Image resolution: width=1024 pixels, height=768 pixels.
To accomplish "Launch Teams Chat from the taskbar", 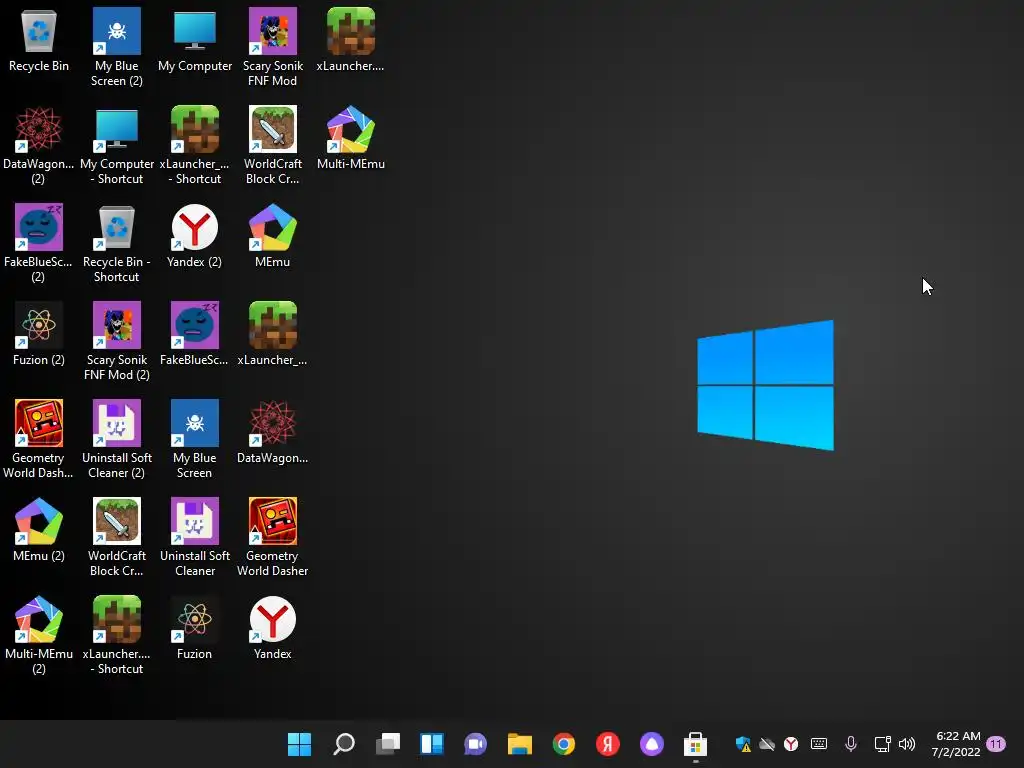I will pos(475,744).
